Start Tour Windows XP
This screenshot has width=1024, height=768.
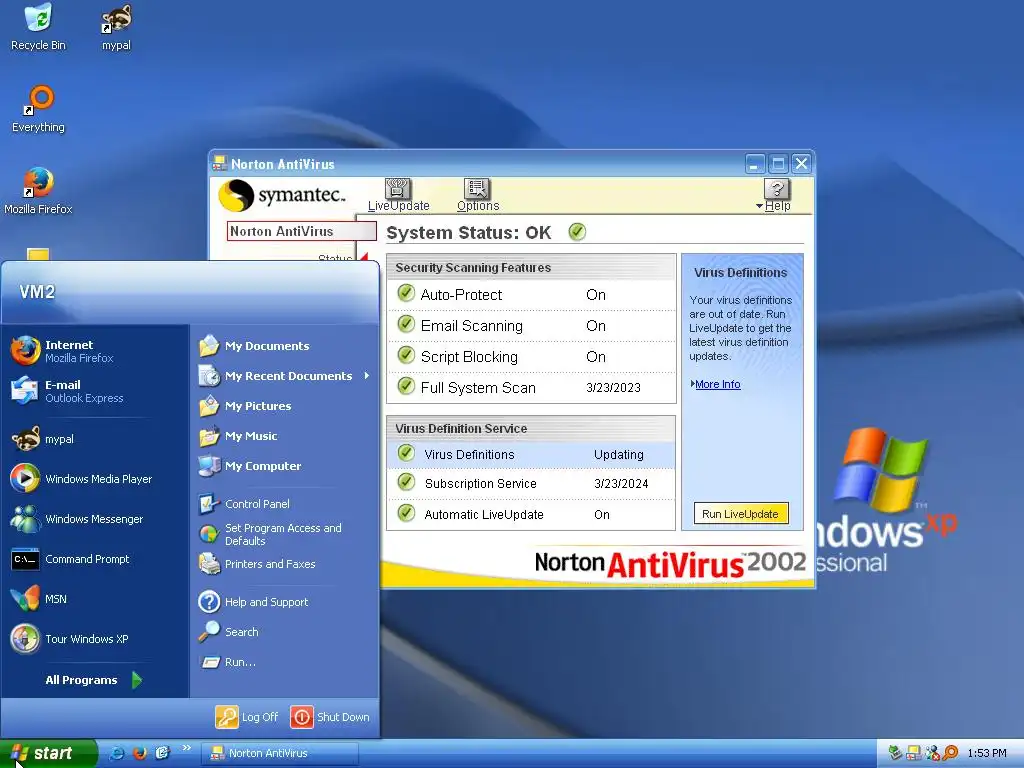click(95, 639)
